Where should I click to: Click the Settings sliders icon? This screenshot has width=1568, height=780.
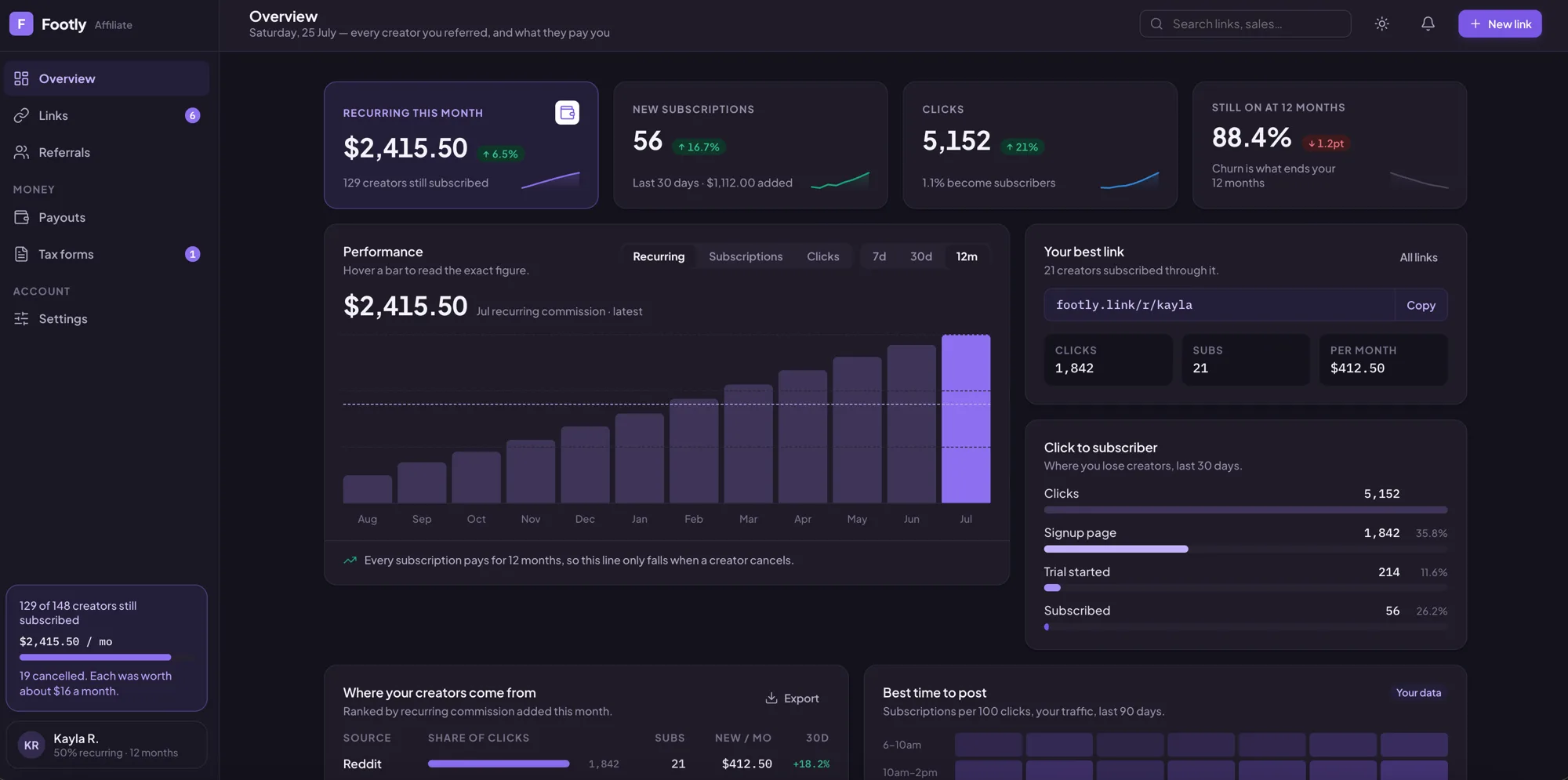(21, 318)
